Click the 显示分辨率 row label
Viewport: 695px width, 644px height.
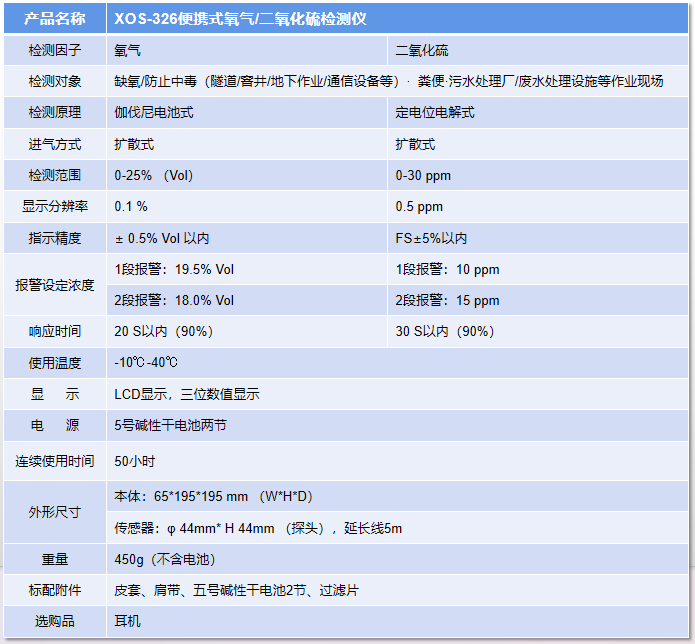tap(55, 207)
